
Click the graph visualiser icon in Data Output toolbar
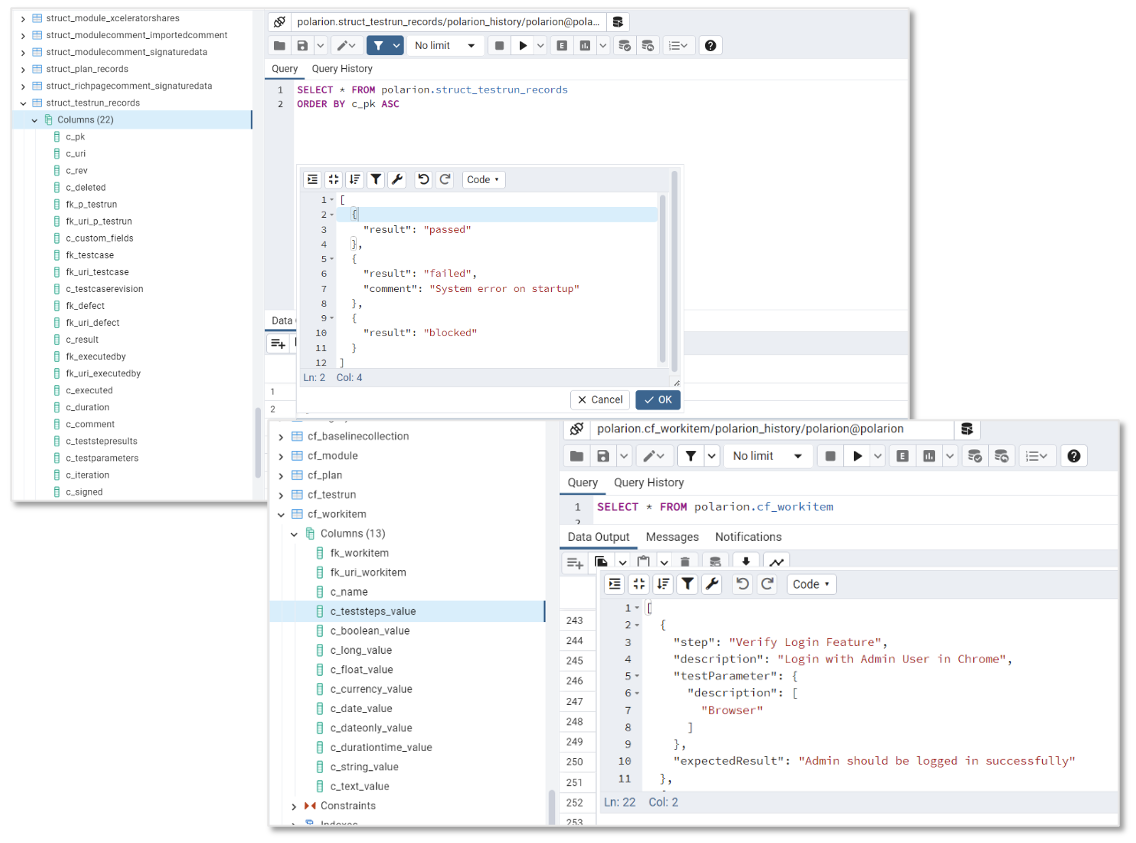point(776,563)
